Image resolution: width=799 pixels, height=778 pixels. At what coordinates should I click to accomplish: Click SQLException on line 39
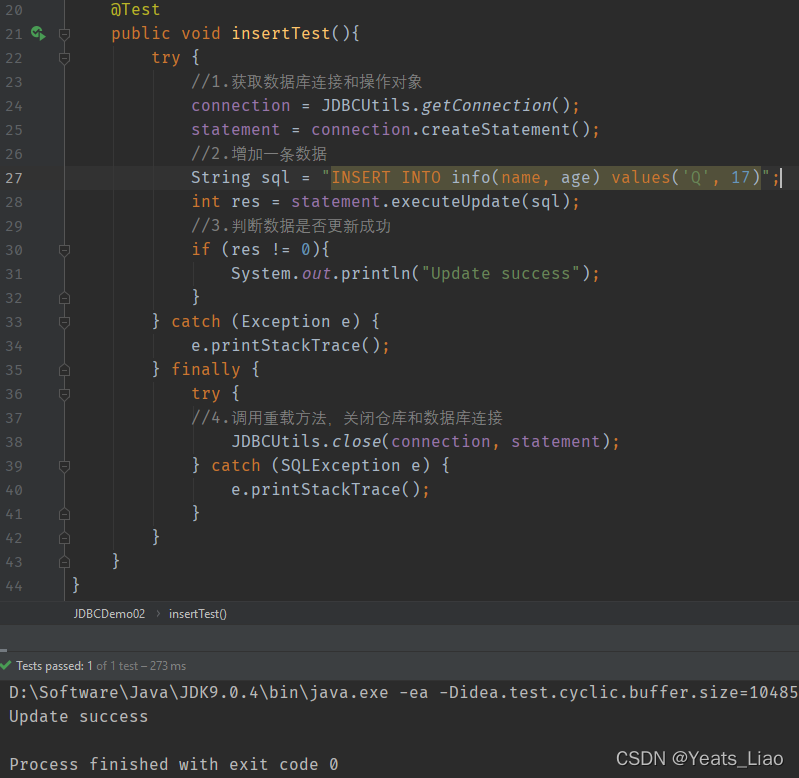pos(340,465)
